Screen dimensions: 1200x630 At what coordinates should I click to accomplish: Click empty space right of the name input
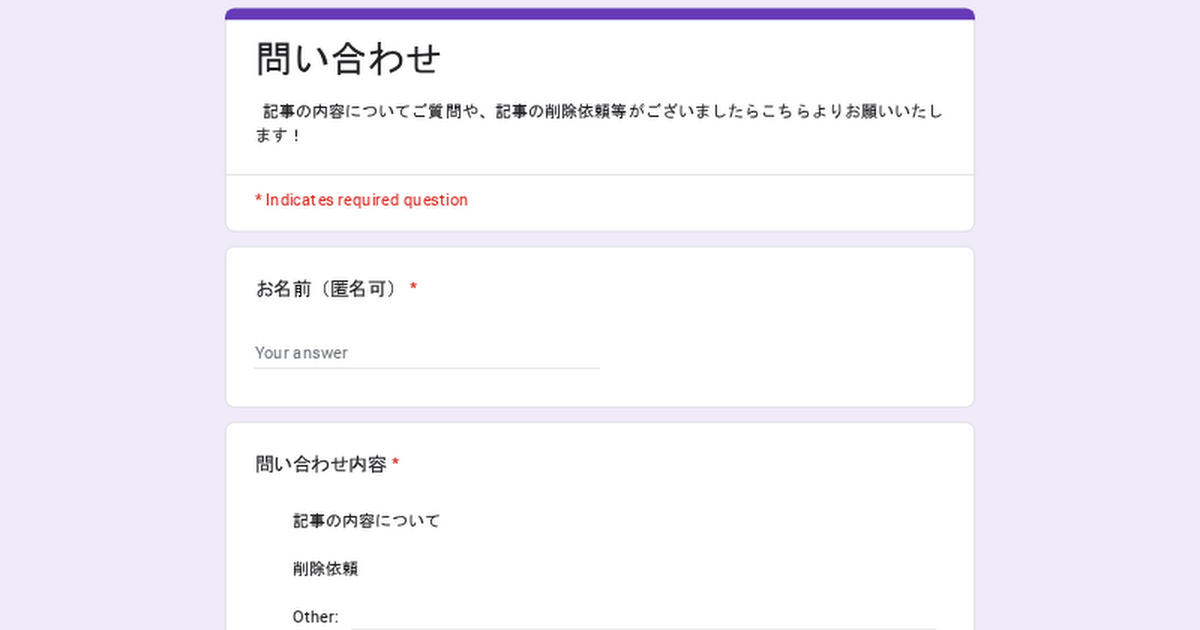click(x=780, y=353)
